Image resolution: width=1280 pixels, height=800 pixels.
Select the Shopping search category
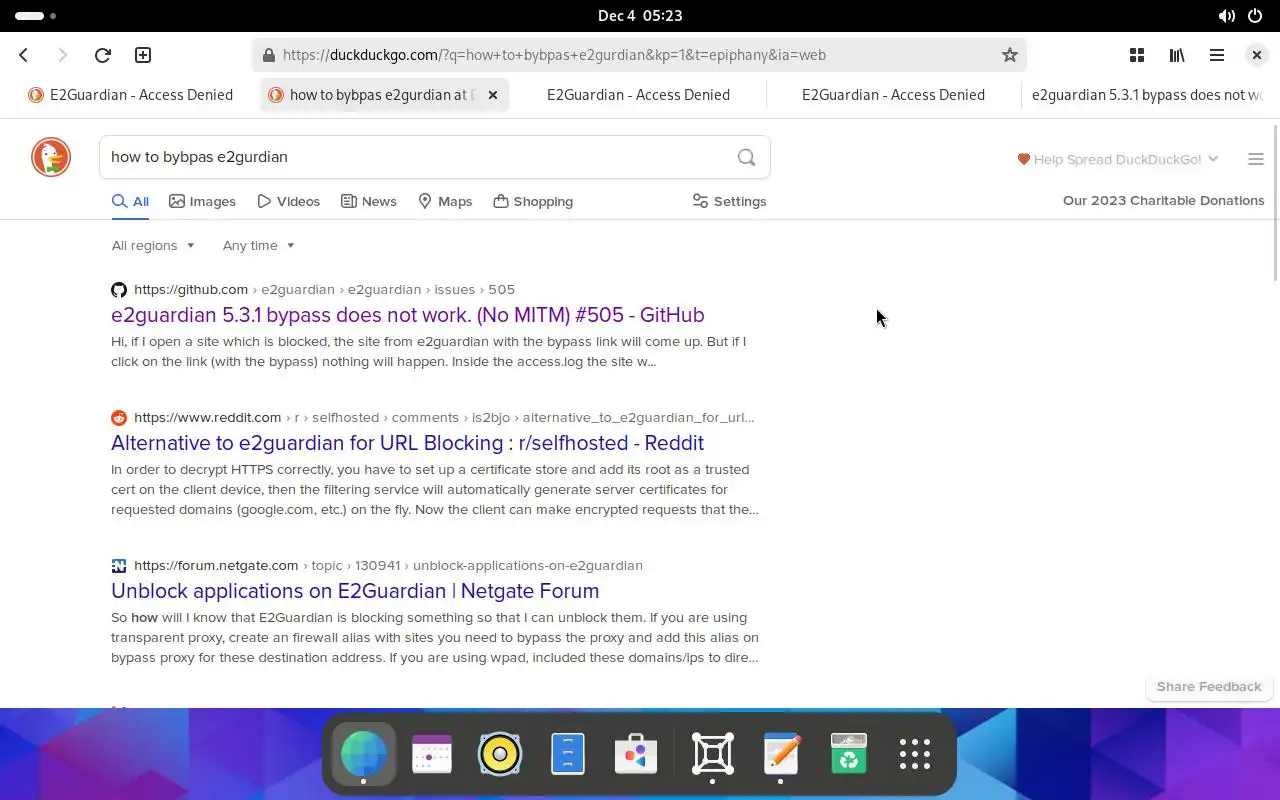tap(533, 202)
